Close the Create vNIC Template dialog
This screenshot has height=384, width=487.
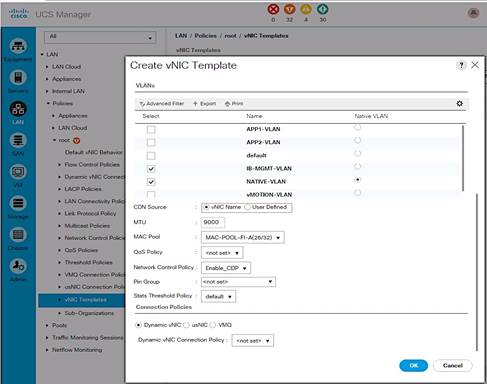click(475, 65)
